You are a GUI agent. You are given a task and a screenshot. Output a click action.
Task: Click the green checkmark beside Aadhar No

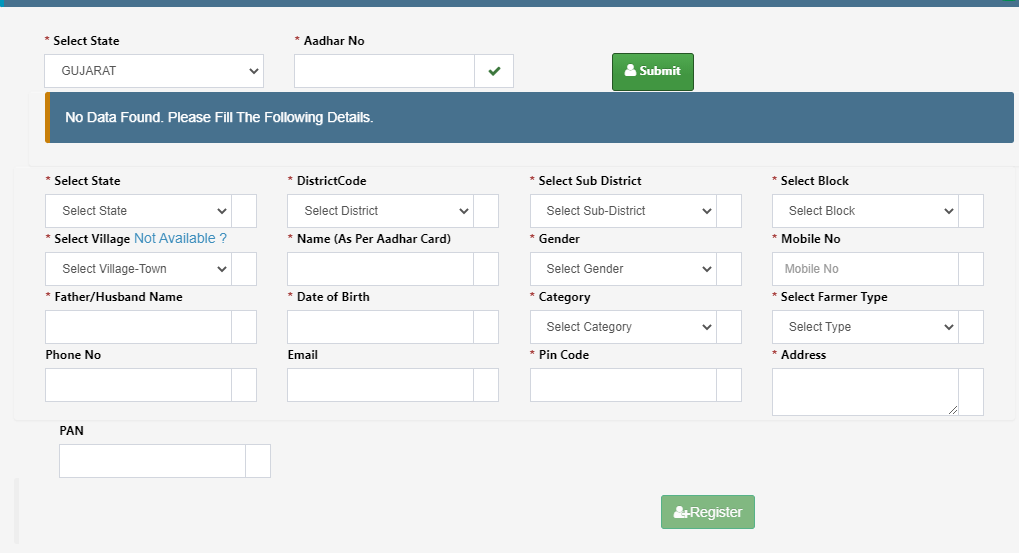click(494, 71)
